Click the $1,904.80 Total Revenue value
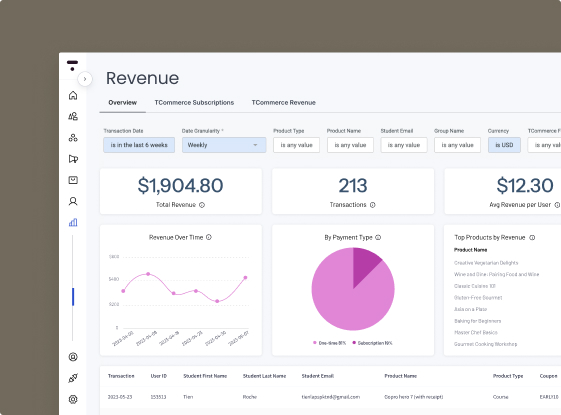Screen dimensions: 561x415 [180, 185]
